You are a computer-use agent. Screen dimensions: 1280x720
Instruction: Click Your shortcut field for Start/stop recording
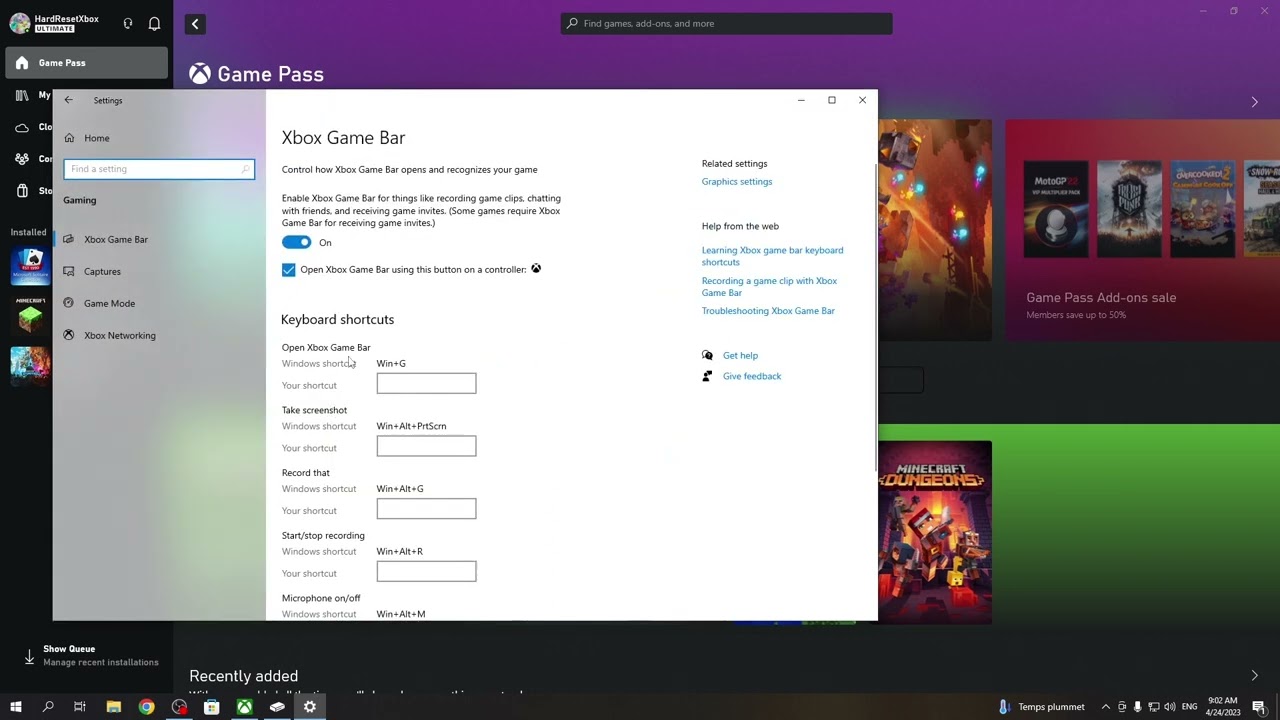pyautogui.click(x=426, y=571)
